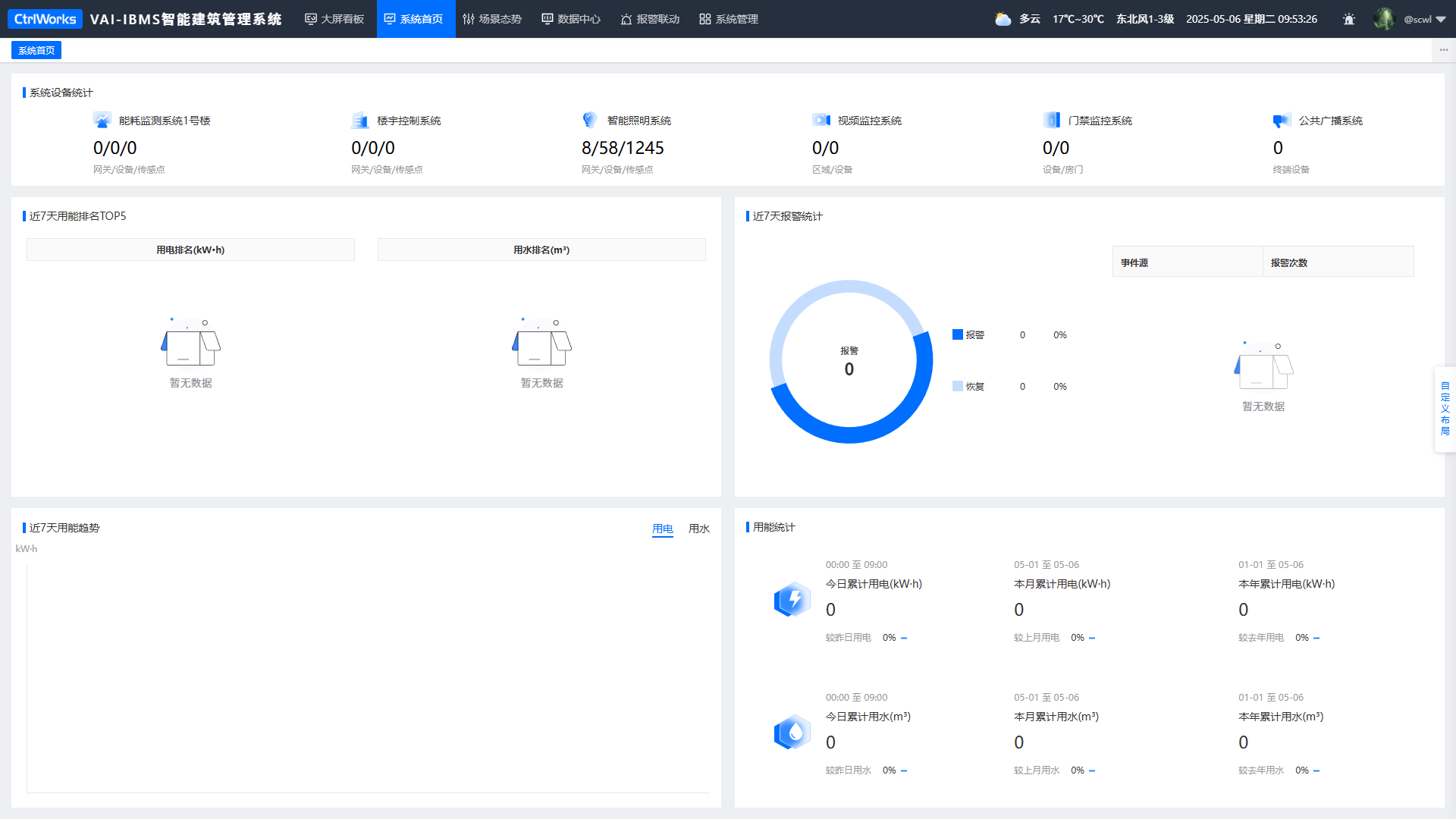Open the 数据中心 menu
Image resolution: width=1456 pixels, height=819 pixels.
(571, 19)
